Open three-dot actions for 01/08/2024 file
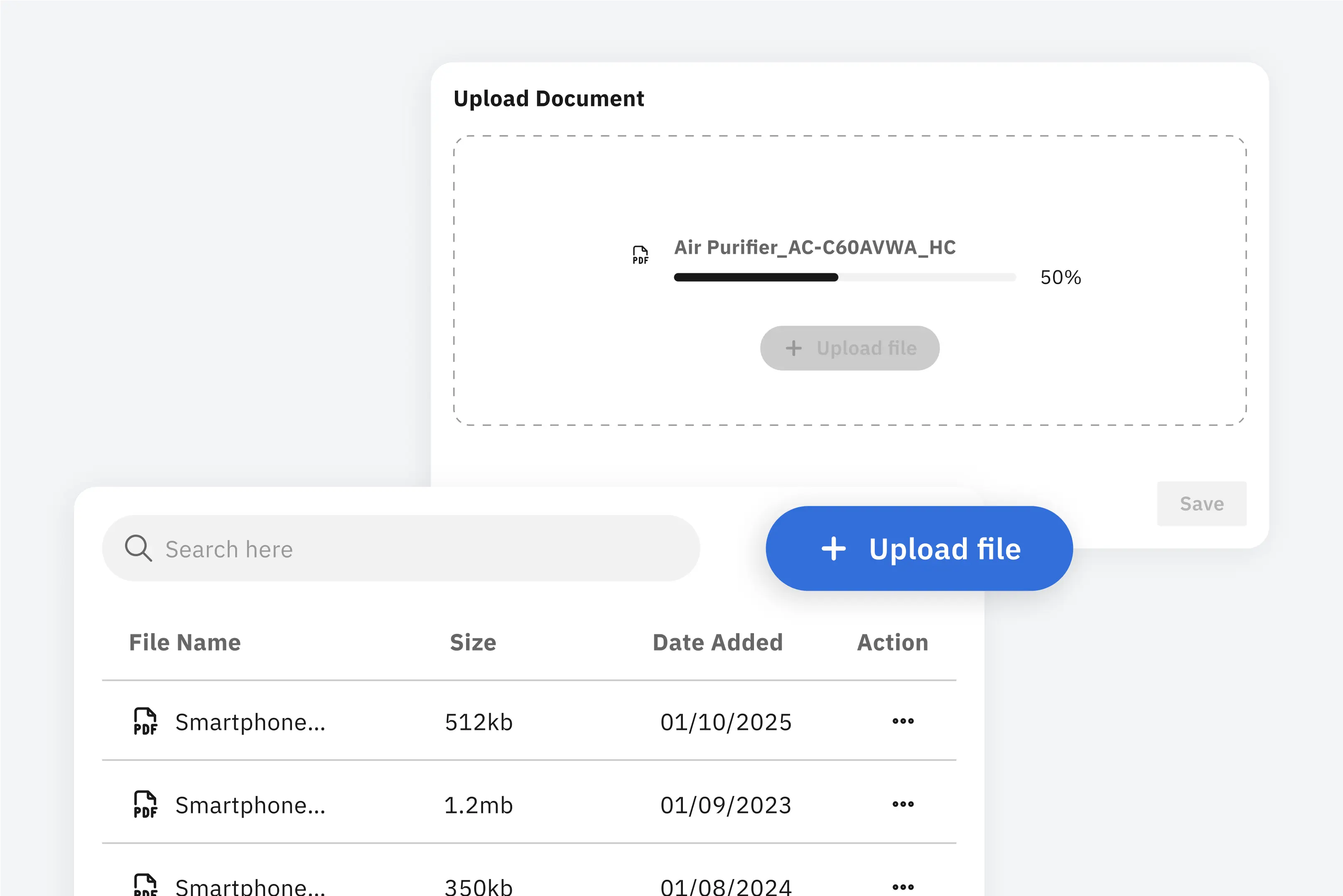 903,887
